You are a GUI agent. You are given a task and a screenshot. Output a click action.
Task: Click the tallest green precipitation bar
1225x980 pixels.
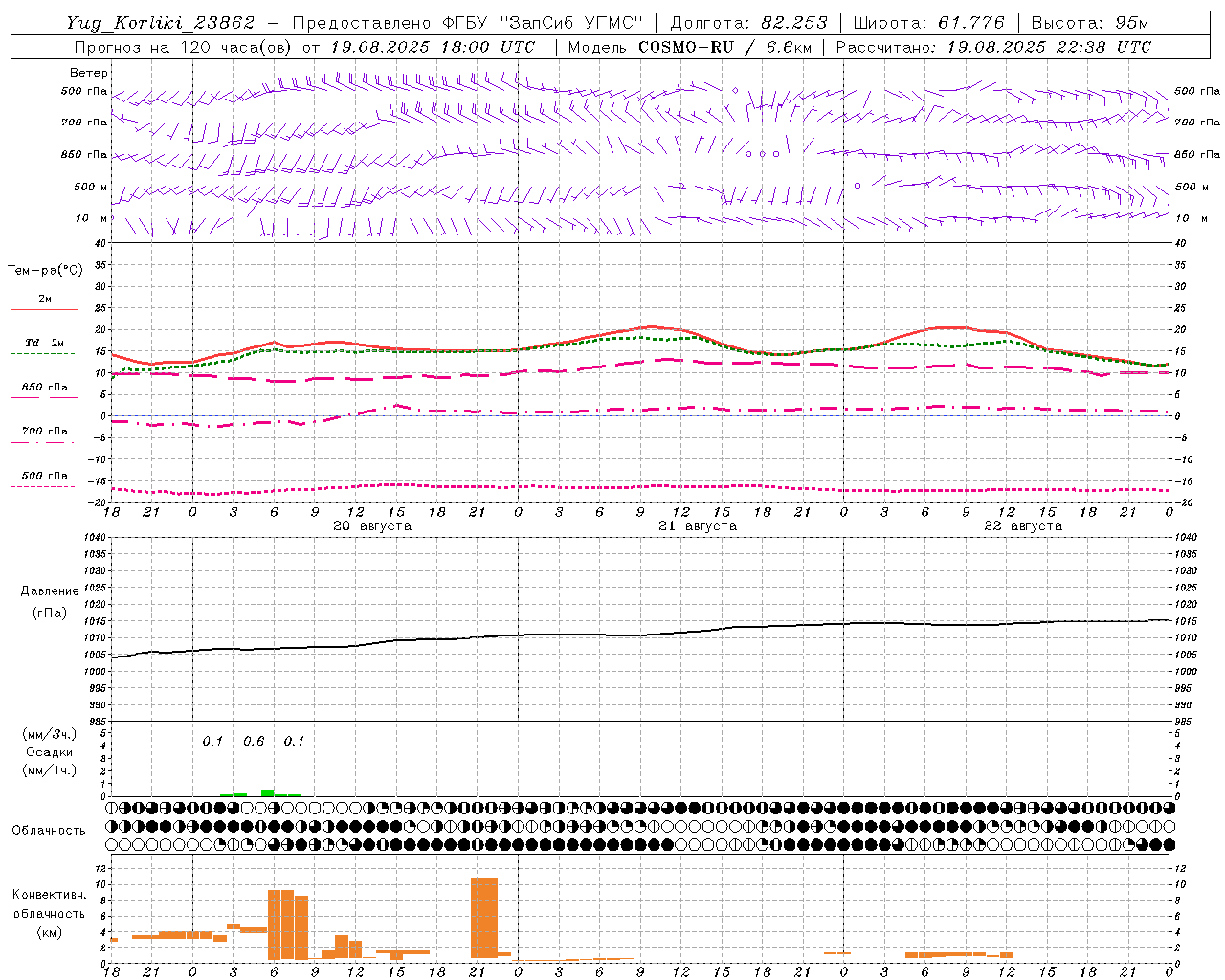[268, 792]
